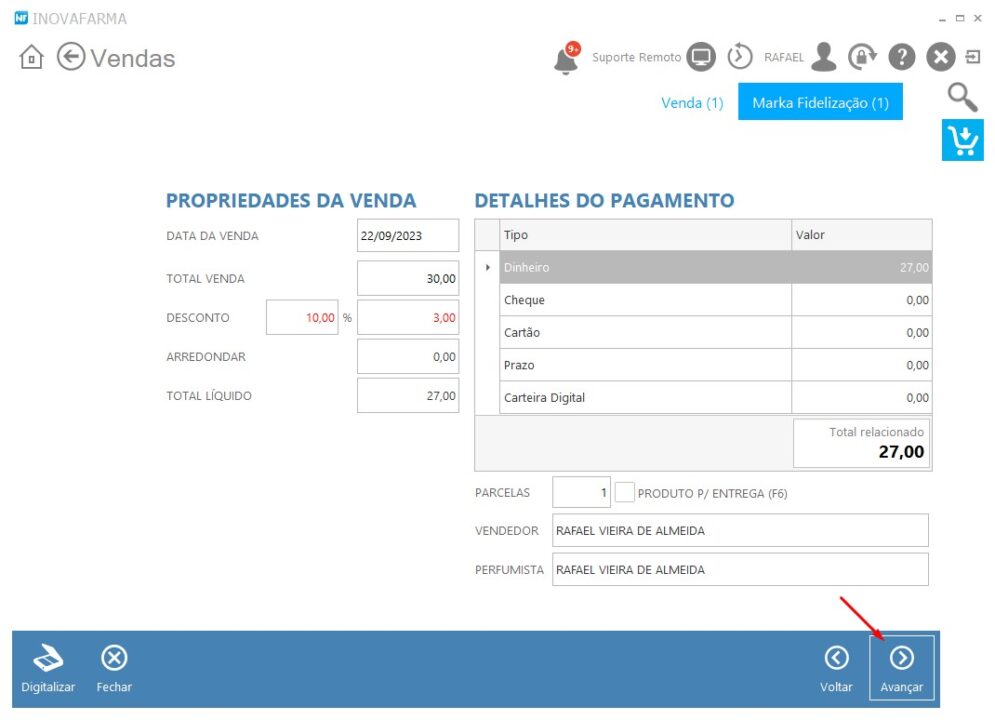Image resolution: width=995 pixels, height=720 pixels.
Task: Click the PERFUMISTA name field
Action: (x=740, y=569)
